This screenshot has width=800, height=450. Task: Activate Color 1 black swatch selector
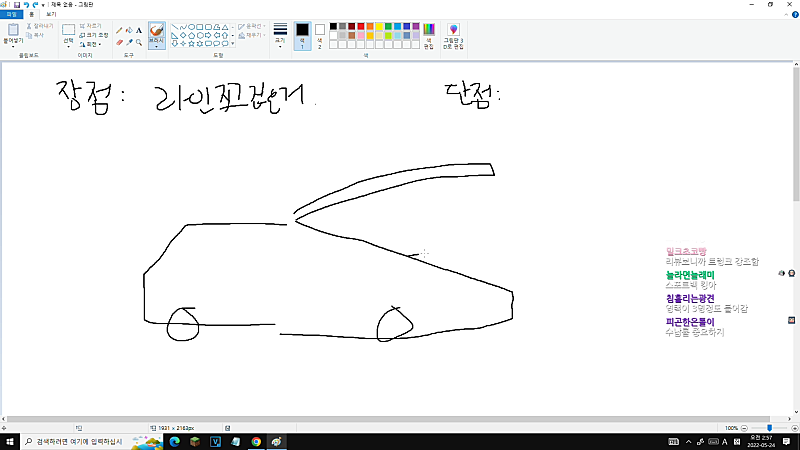[302, 36]
